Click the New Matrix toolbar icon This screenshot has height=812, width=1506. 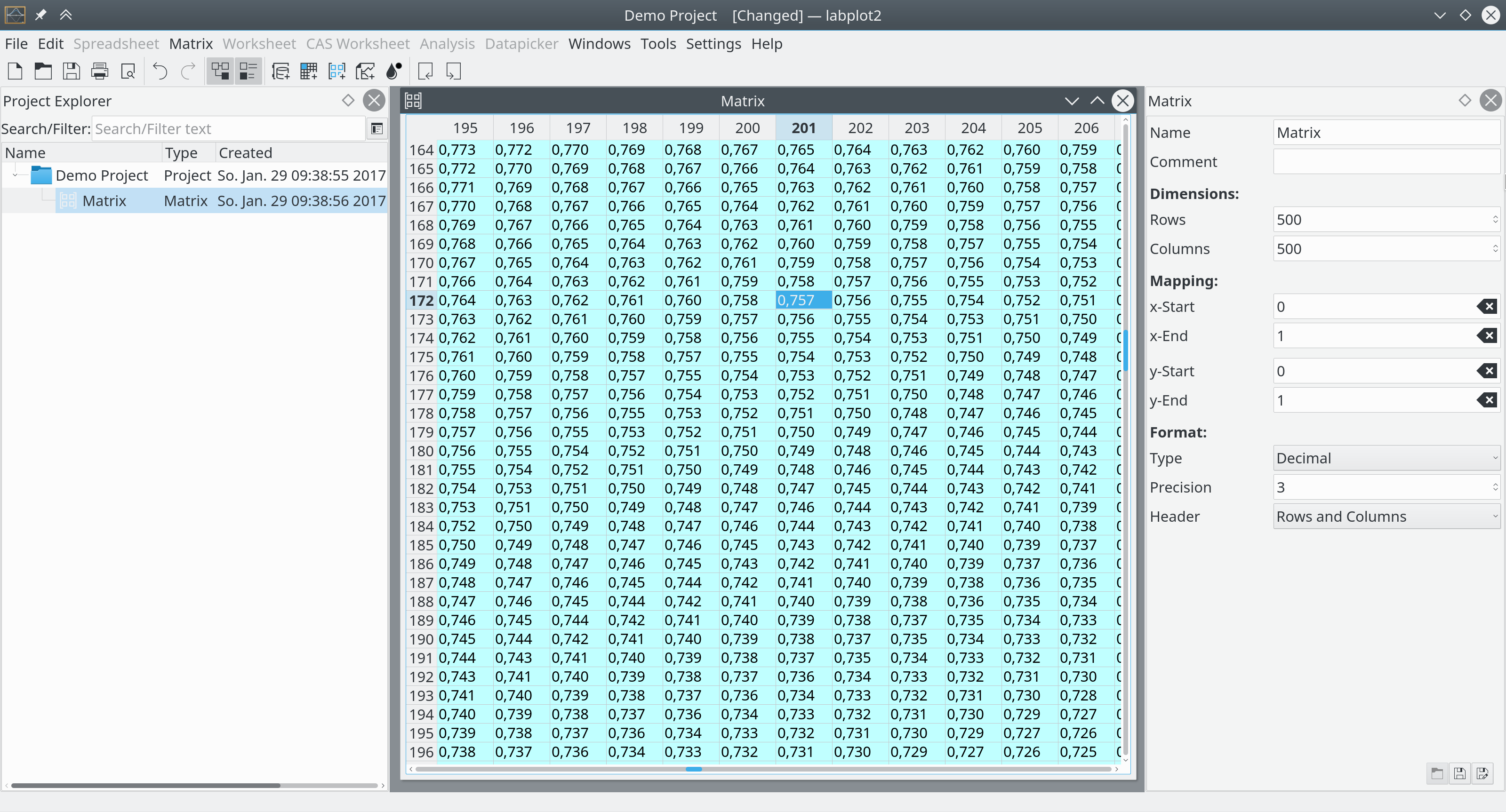tap(337, 72)
